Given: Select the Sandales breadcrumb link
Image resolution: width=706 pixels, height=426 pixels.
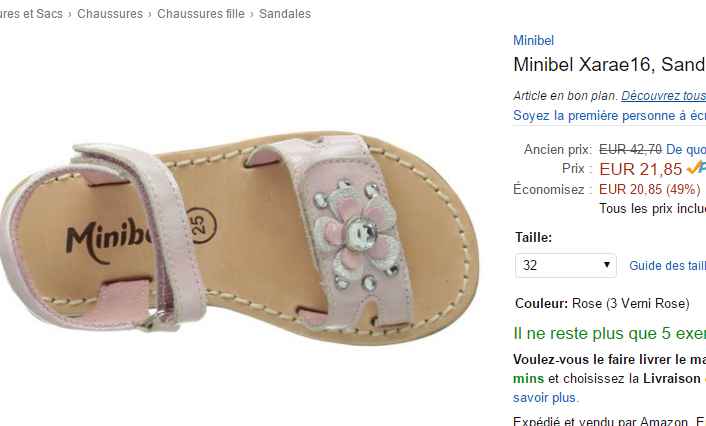Looking at the screenshot, I should pyautogui.click(x=285, y=14).
